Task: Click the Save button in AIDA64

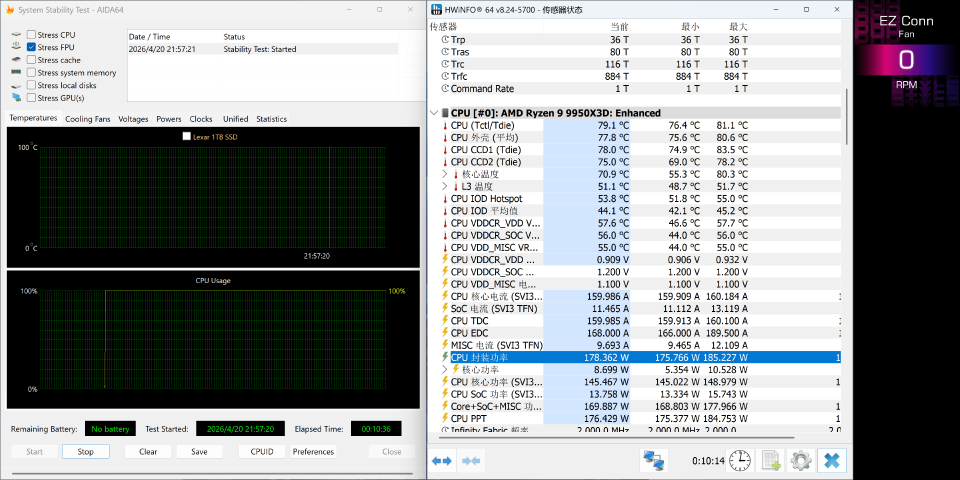Action: [199, 452]
